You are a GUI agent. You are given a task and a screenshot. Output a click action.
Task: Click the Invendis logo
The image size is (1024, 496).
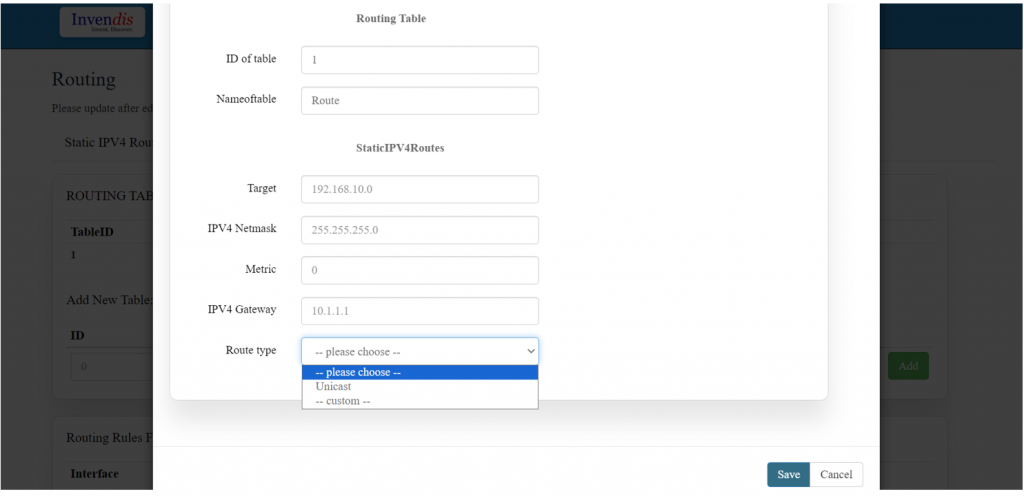tap(102, 23)
